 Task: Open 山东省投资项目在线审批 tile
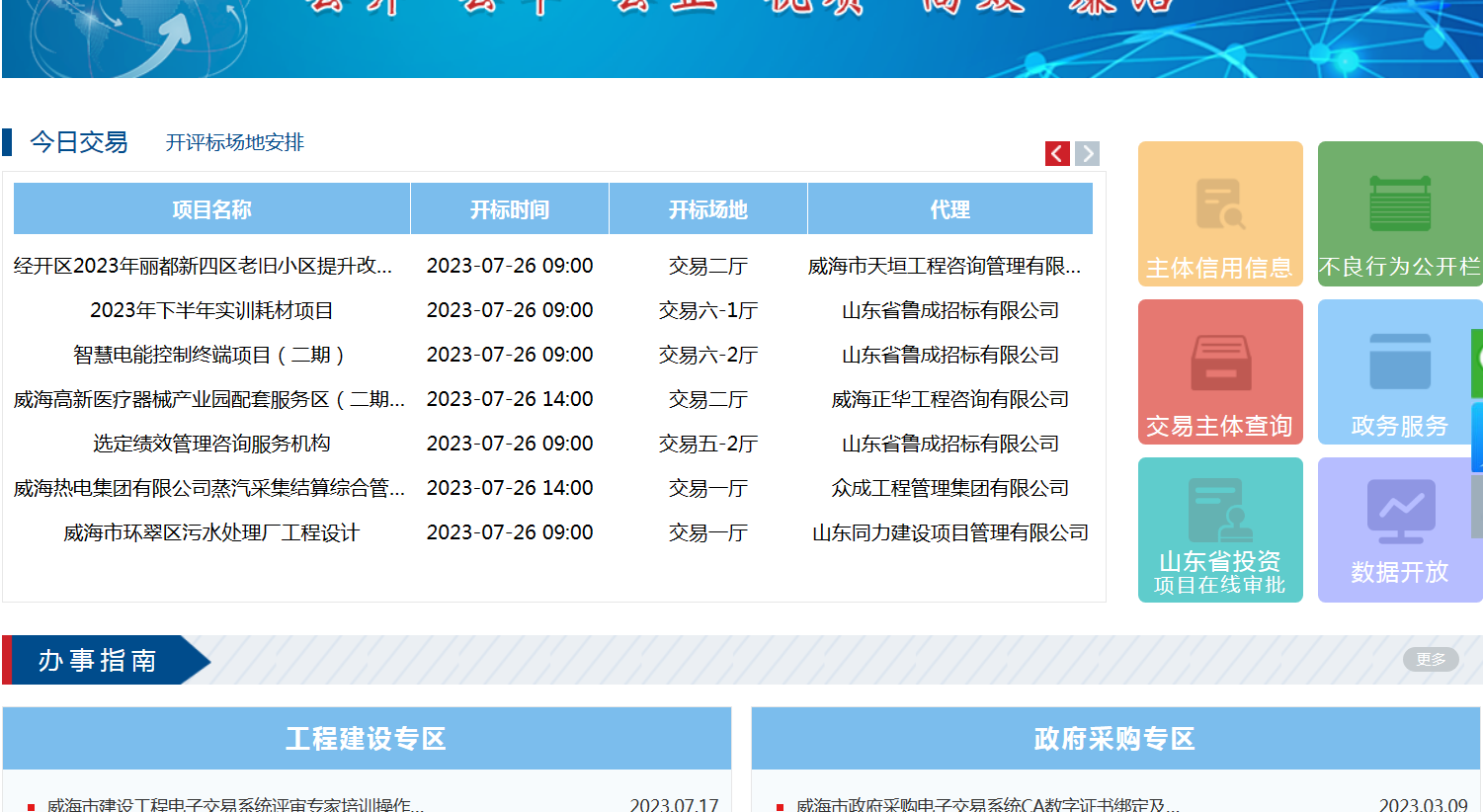1219,529
